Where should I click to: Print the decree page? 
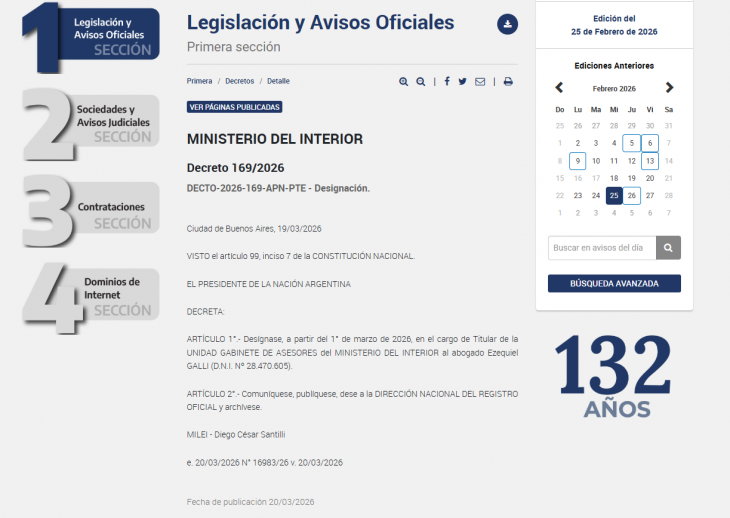point(508,82)
